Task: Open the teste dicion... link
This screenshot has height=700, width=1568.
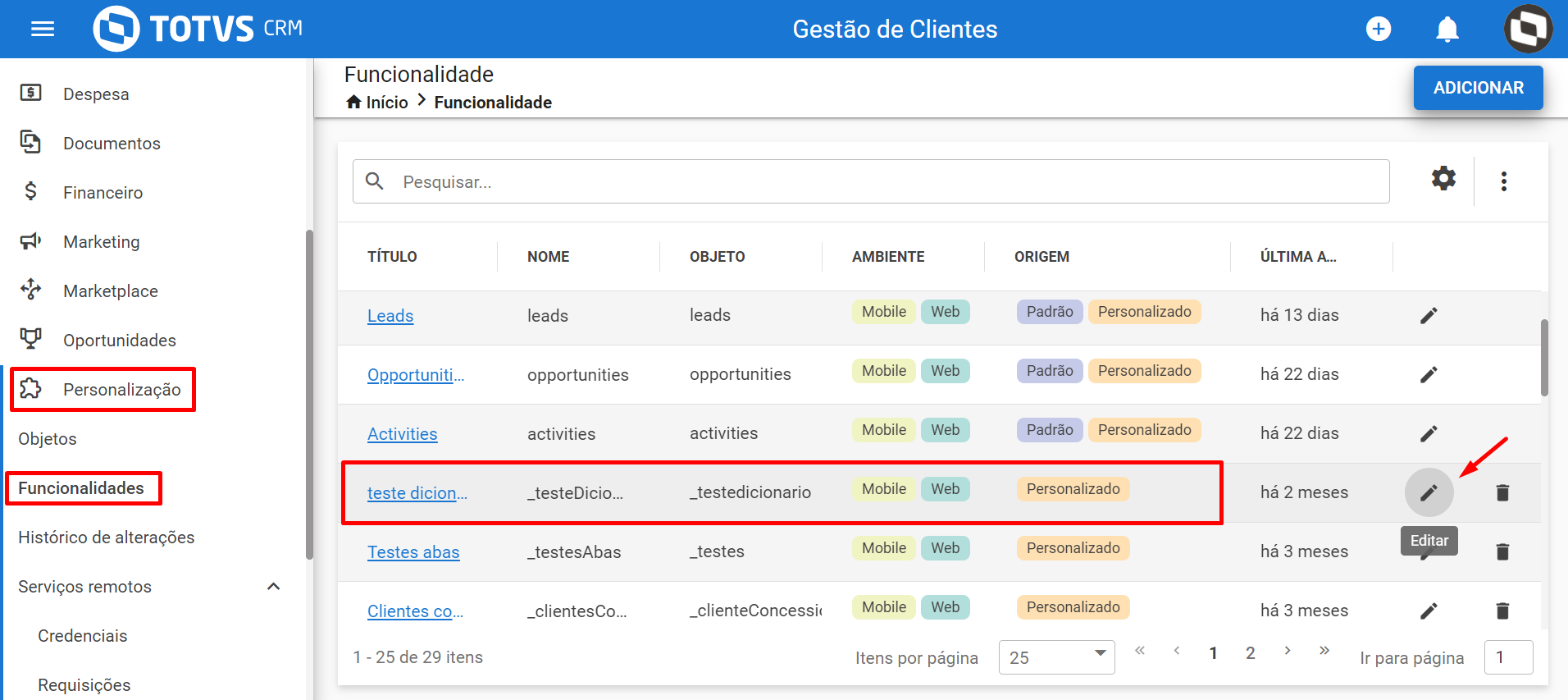Action: click(417, 493)
